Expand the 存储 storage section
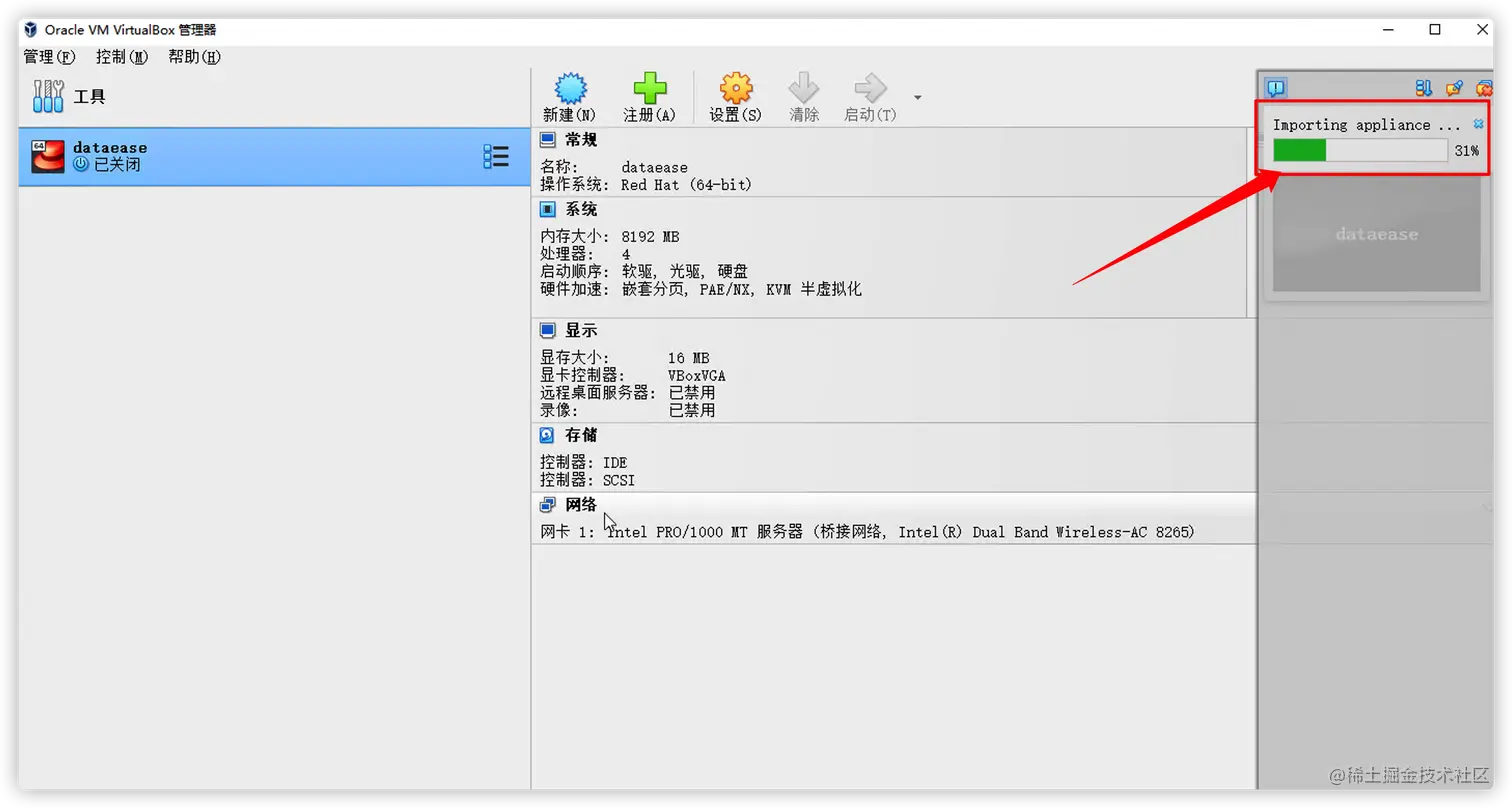 (x=581, y=435)
